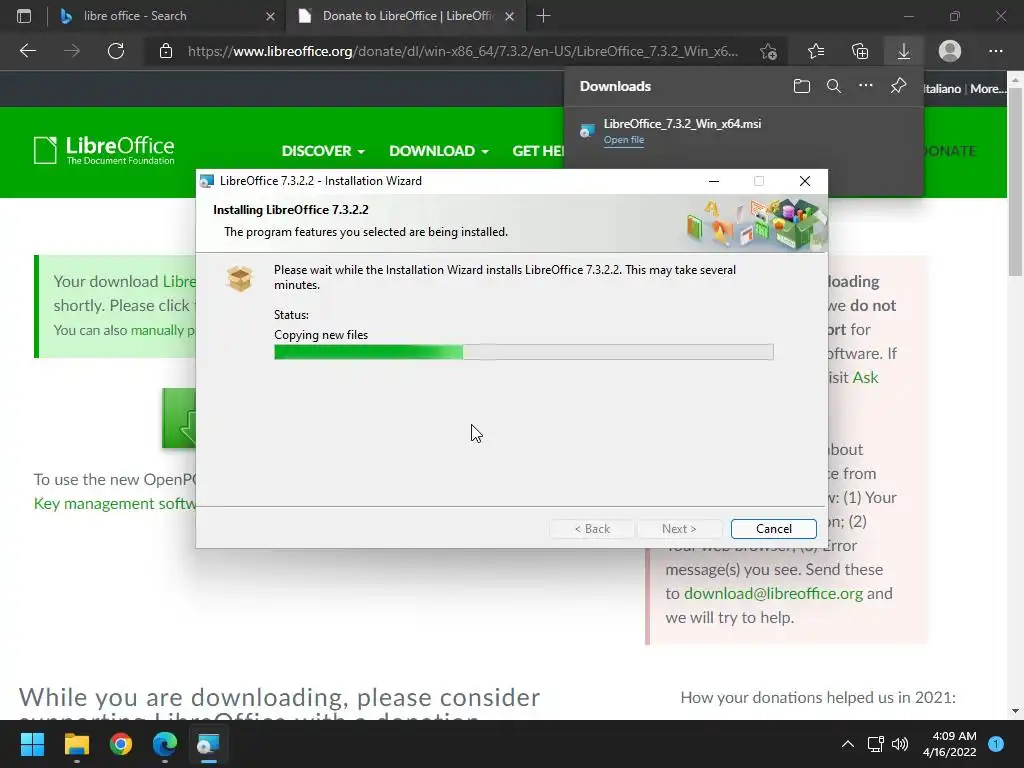Expand the DOWNLOAD menu
Viewport: 1024px width, 768px height.
438,151
